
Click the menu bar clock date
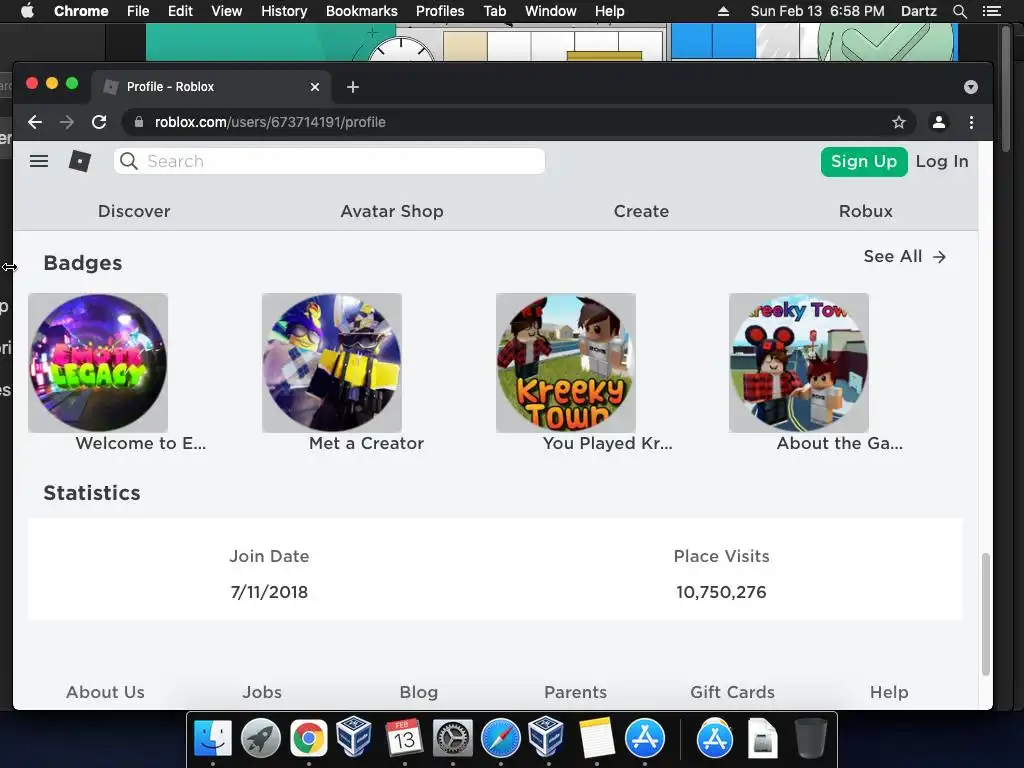[818, 11]
